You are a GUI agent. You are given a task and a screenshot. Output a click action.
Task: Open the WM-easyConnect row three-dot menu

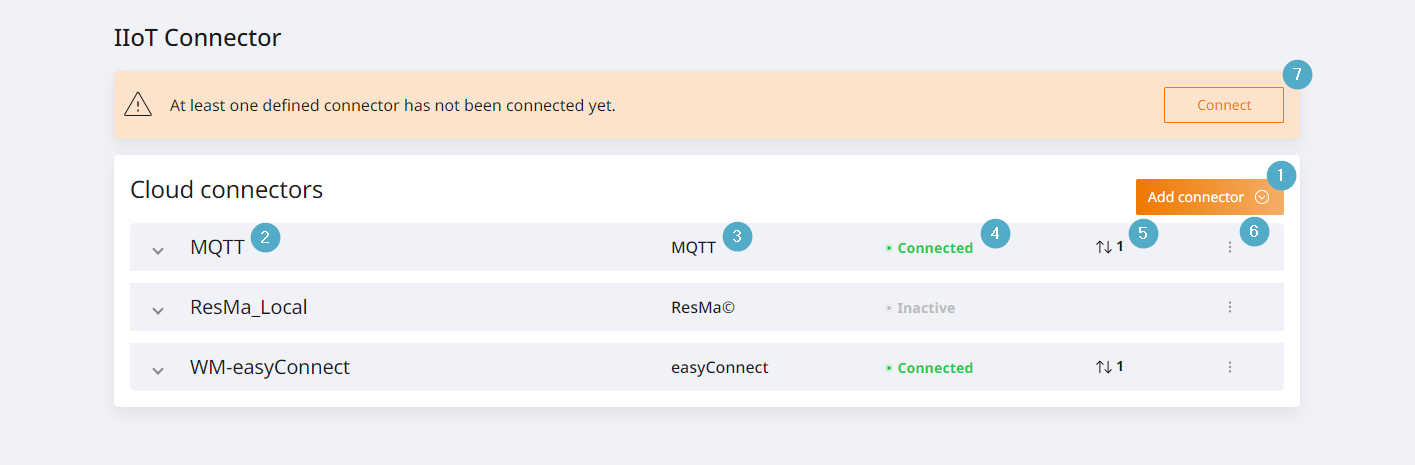click(1229, 367)
